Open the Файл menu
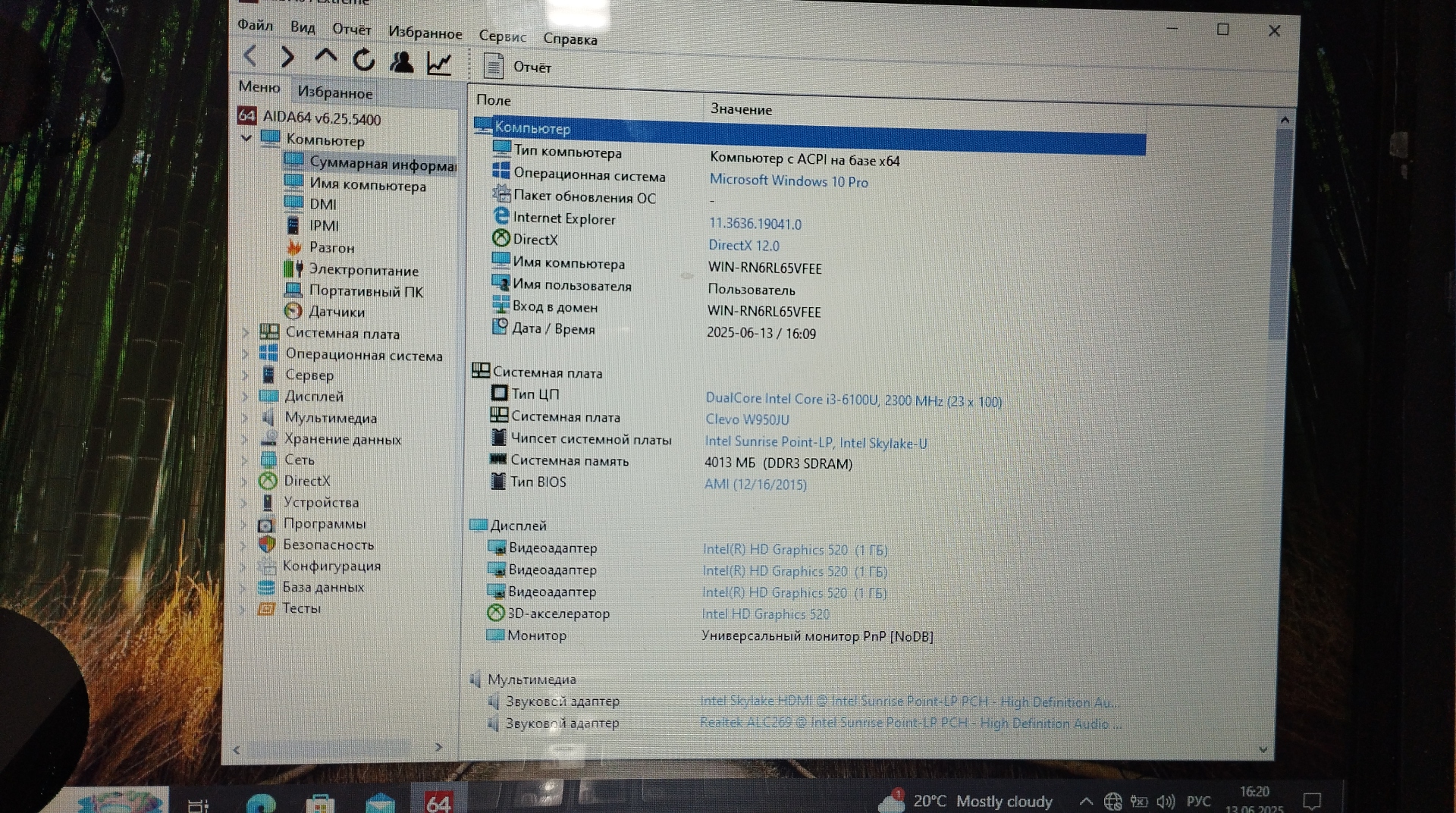Screen dimensions: 1456x813 (255, 25)
